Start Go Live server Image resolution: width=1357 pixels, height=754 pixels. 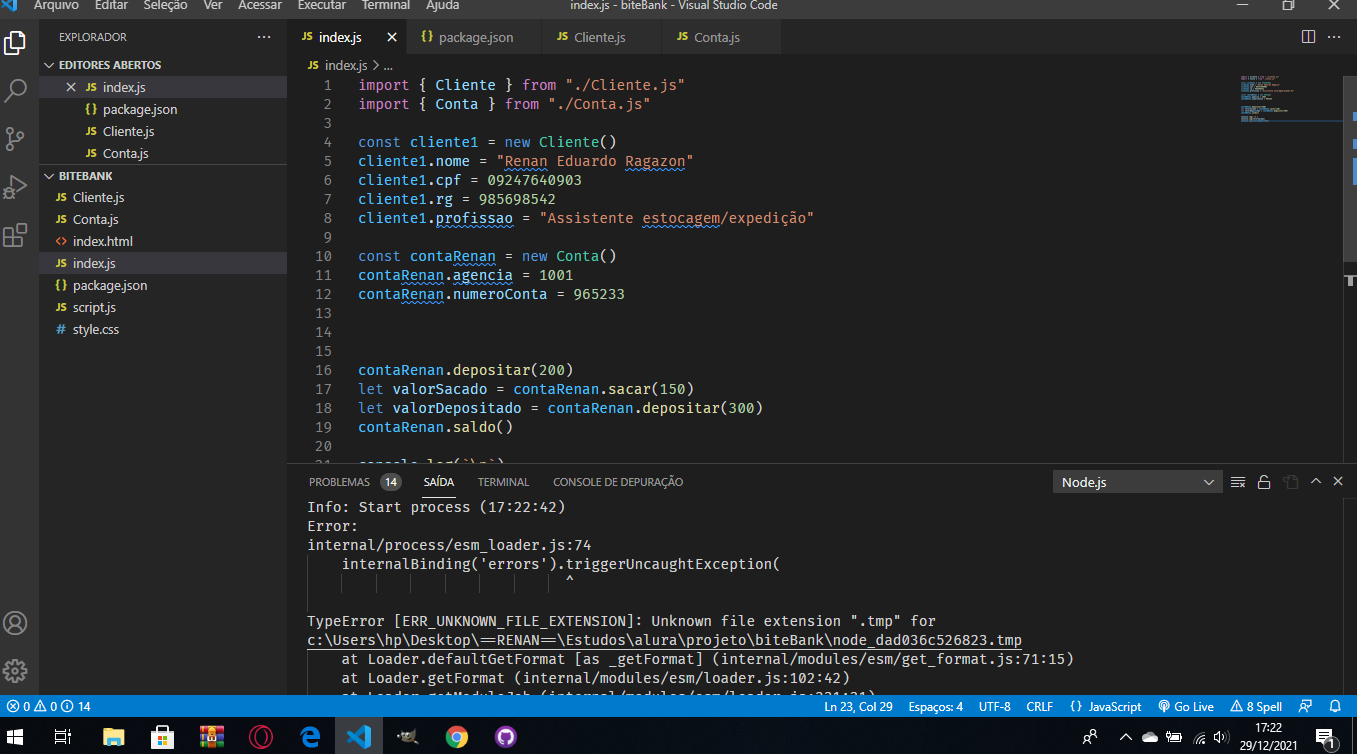pos(1185,706)
